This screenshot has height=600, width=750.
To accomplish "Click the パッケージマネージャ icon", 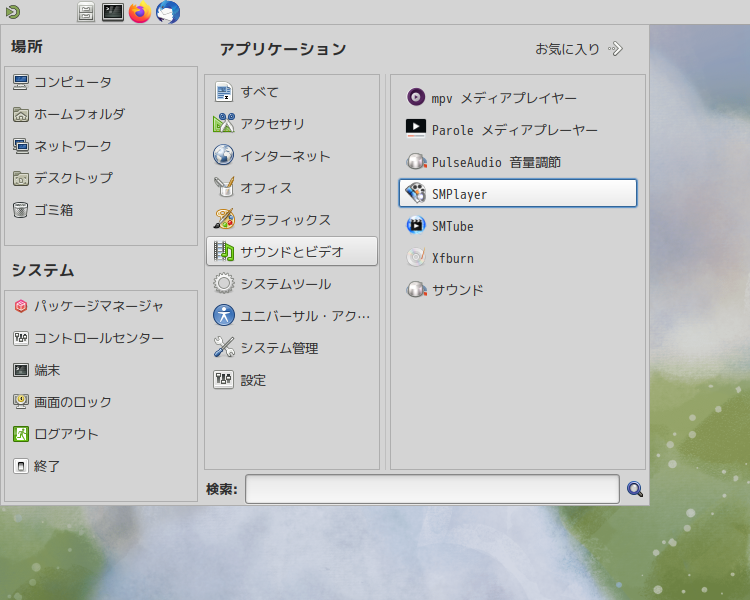I will coord(21,306).
